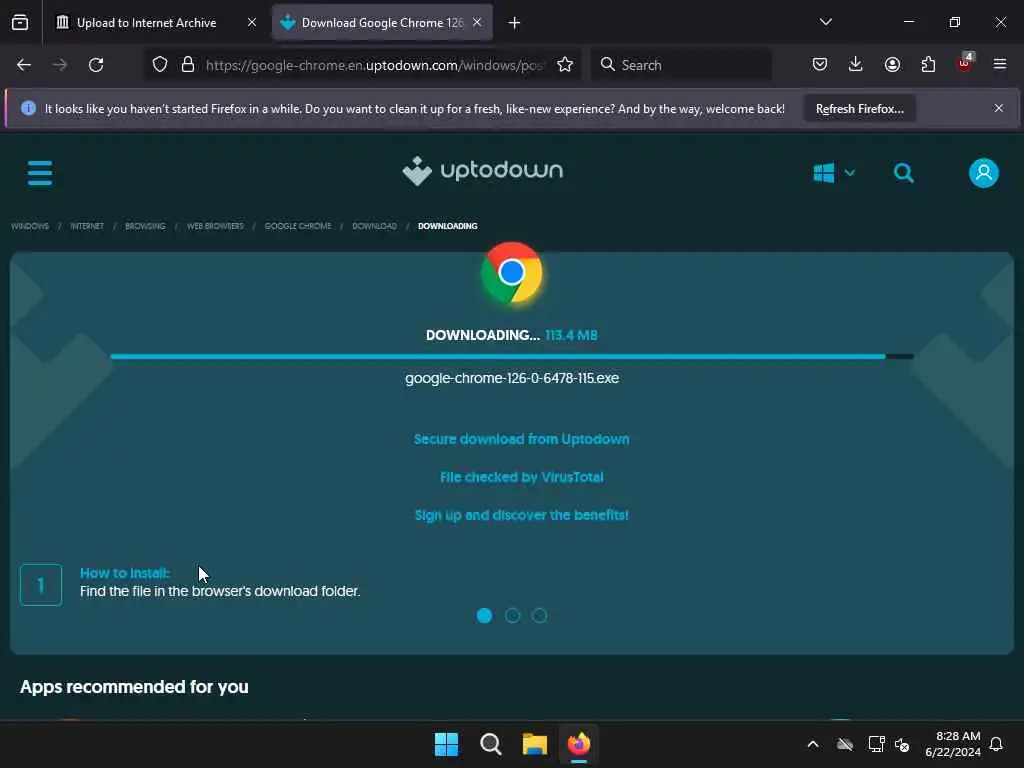Open the DOWNLOAD breadcrumb link

click(374, 226)
